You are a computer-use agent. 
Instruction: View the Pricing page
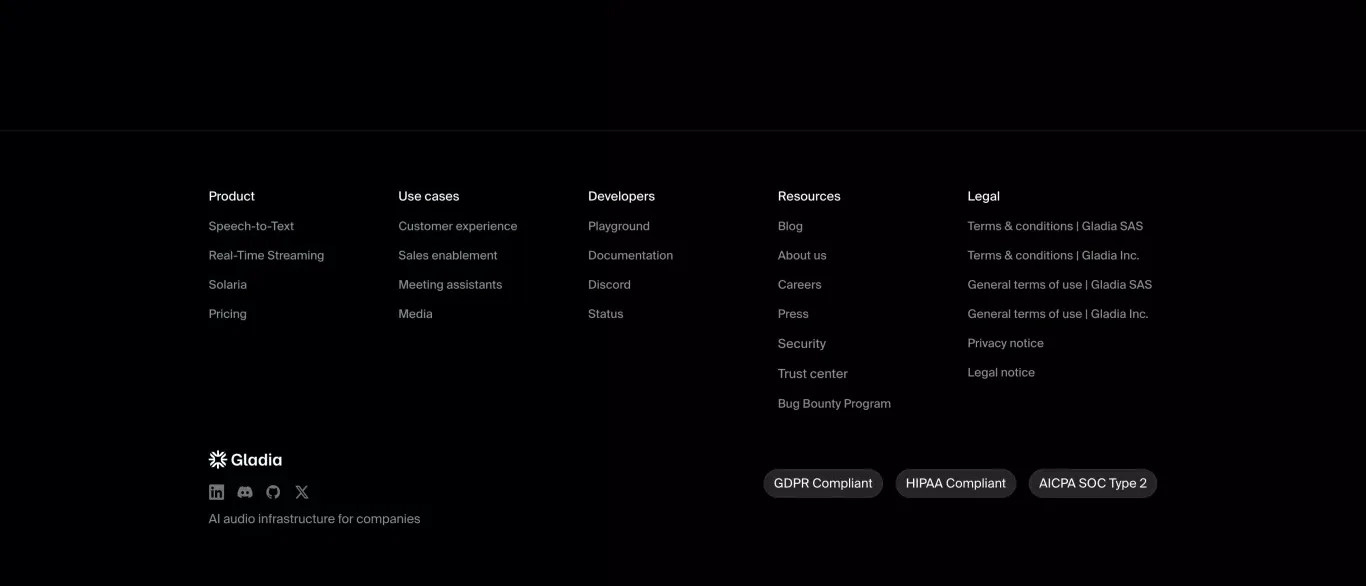click(227, 313)
